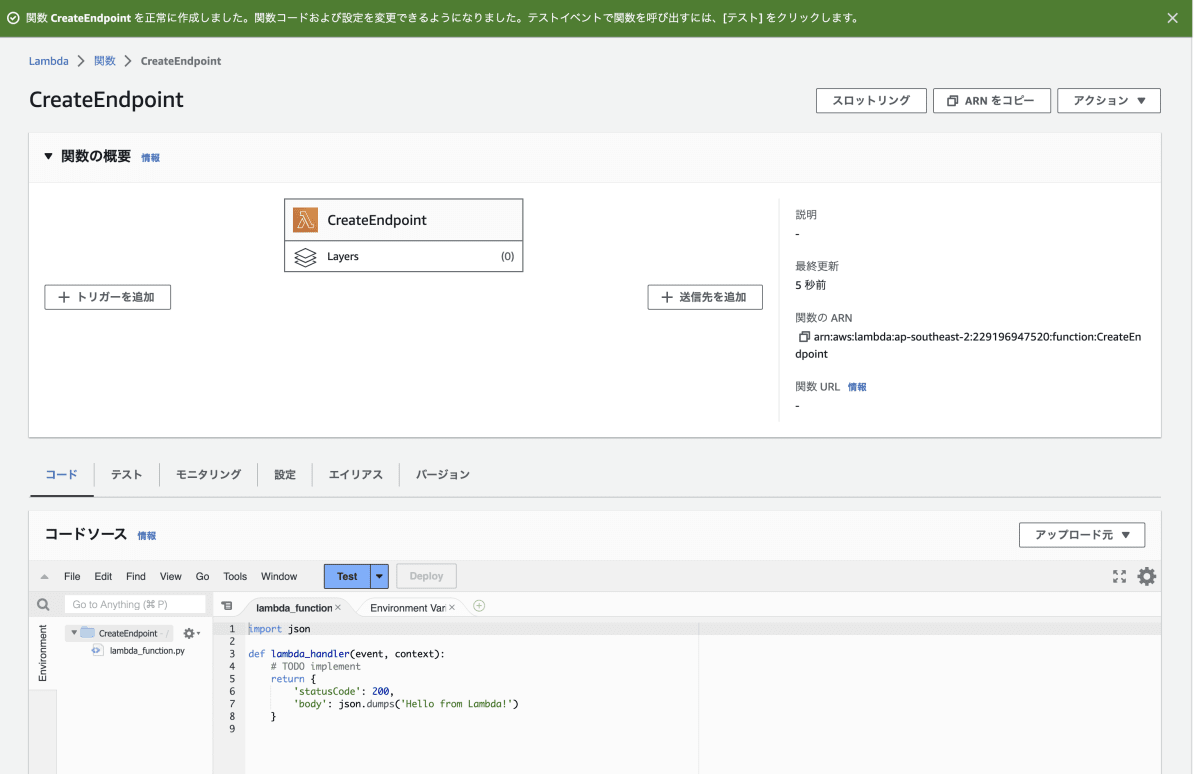Open 情報 link beside 関数の概要
Viewport: 1200px width, 774px height.
(150, 158)
